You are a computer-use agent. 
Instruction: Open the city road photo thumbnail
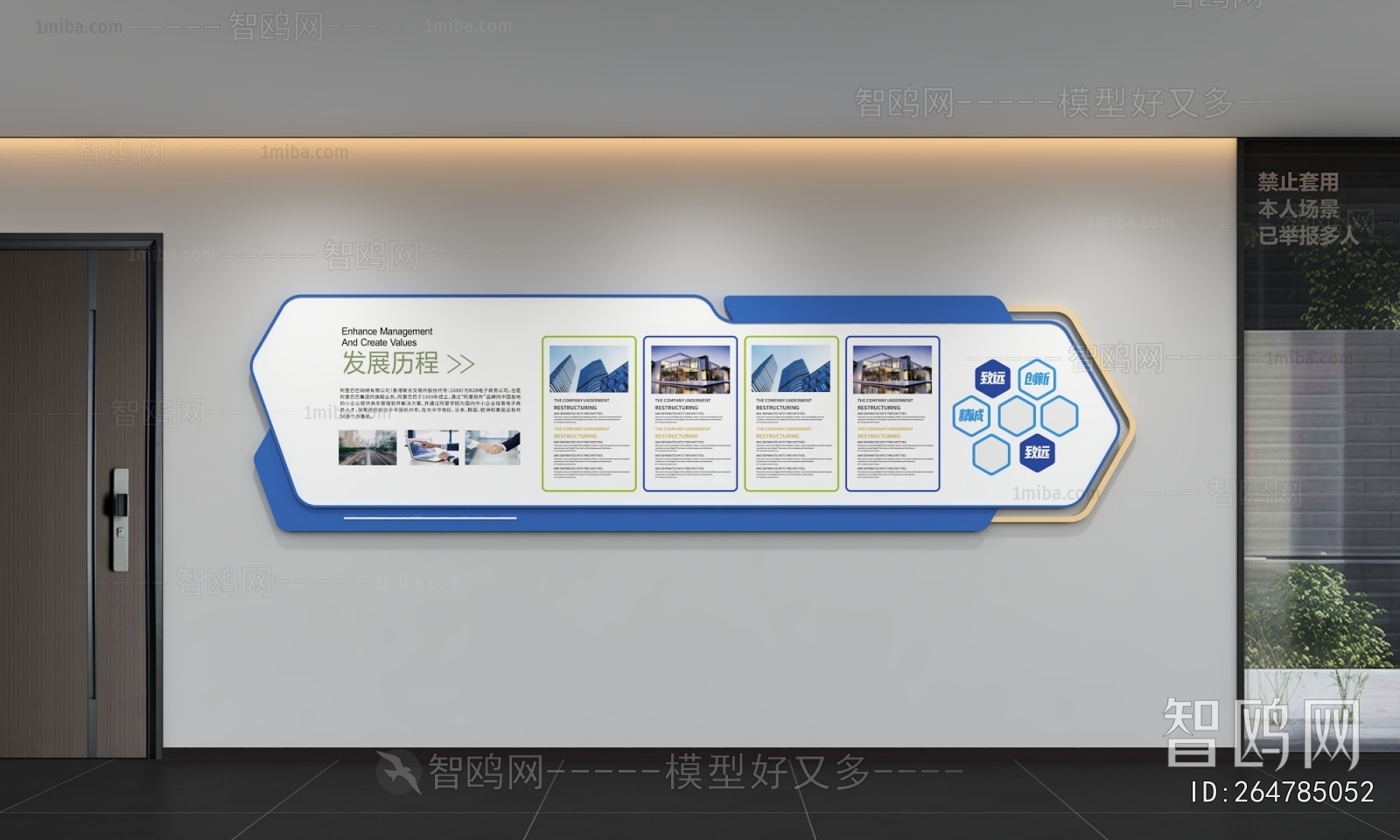tap(367, 447)
